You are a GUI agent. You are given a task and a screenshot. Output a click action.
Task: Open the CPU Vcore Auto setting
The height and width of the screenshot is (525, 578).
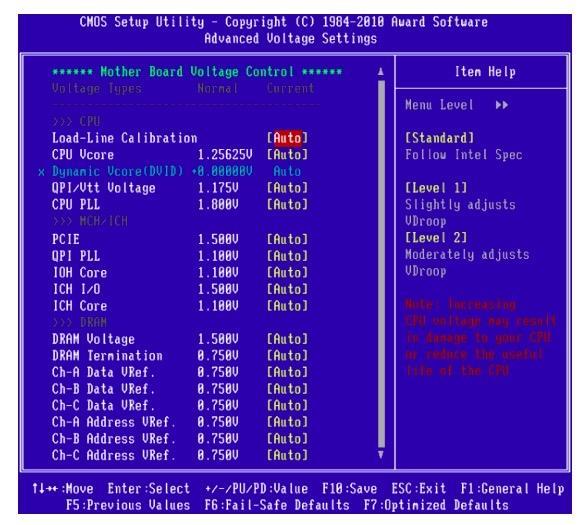point(287,154)
